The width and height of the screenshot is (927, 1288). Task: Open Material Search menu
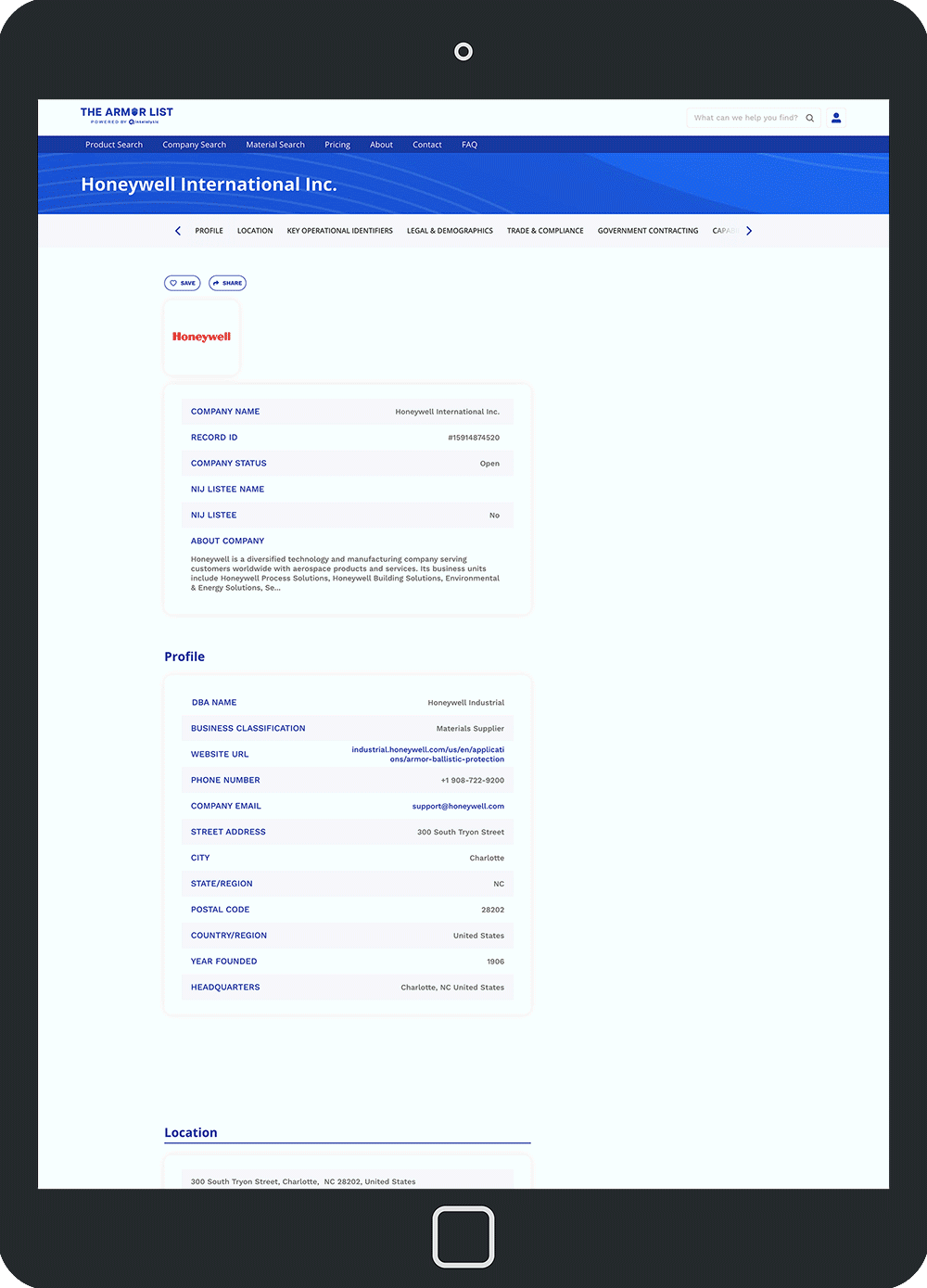point(275,145)
